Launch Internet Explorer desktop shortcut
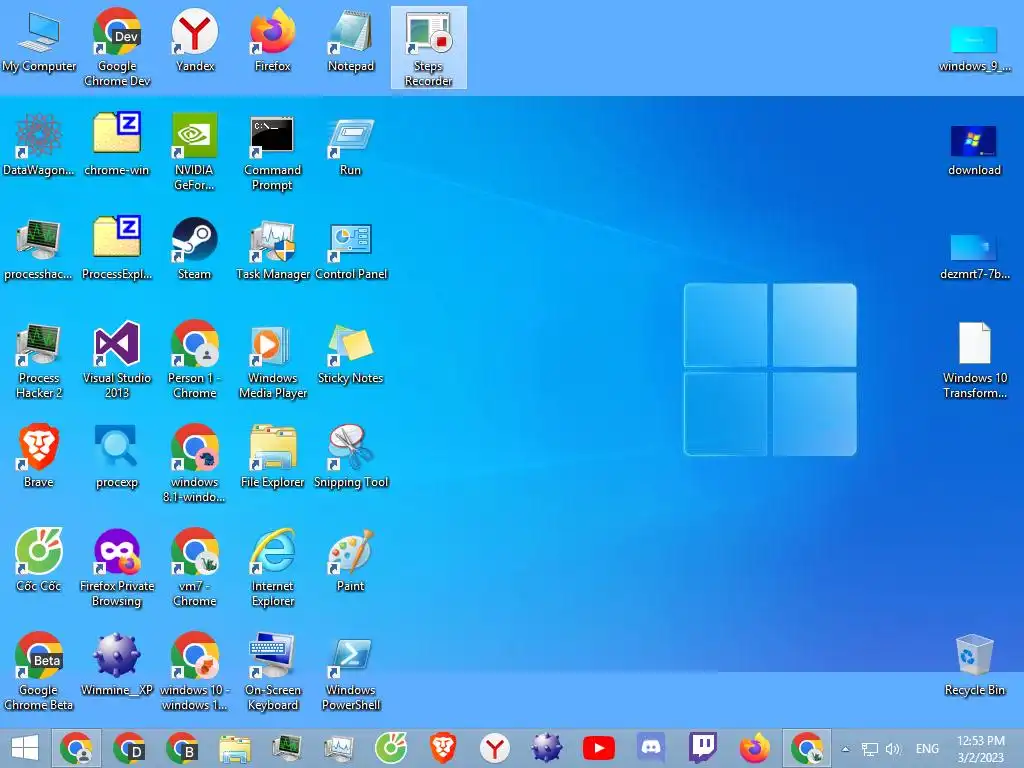Image resolution: width=1024 pixels, height=768 pixels. click(x=272, y=568)
